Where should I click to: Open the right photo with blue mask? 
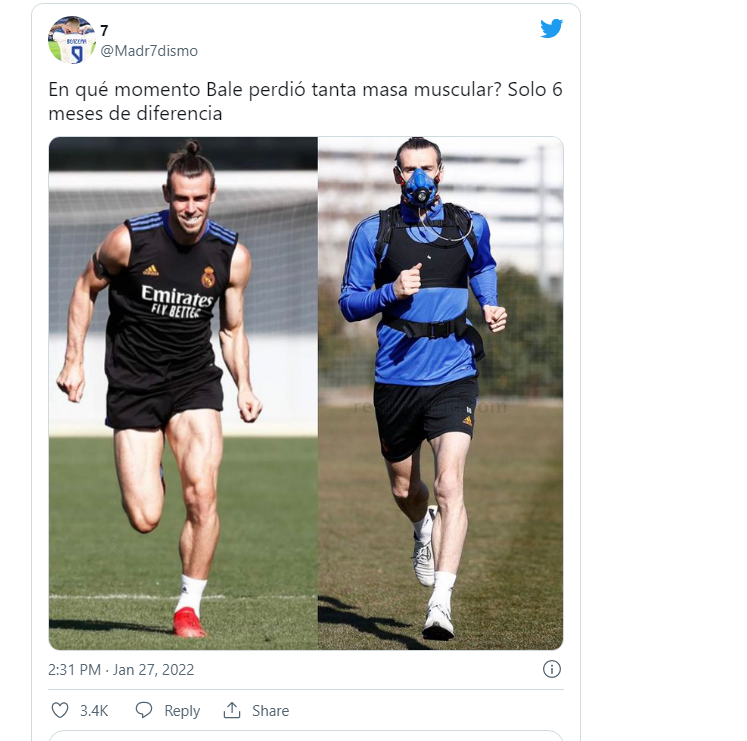[441, 393]
